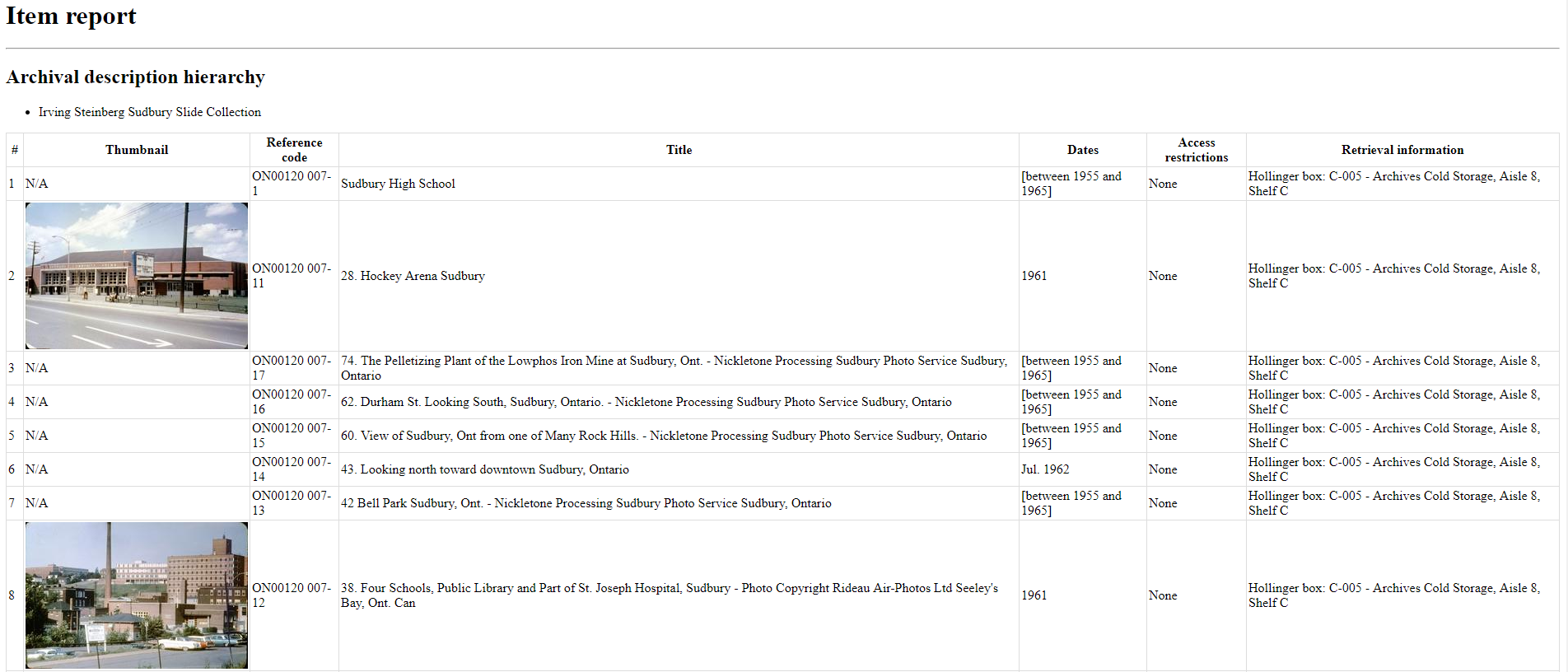Viewport: 1568px width, 672px height.
Task: Click the Archival description hierarchy heading
Action: (136, 77)
